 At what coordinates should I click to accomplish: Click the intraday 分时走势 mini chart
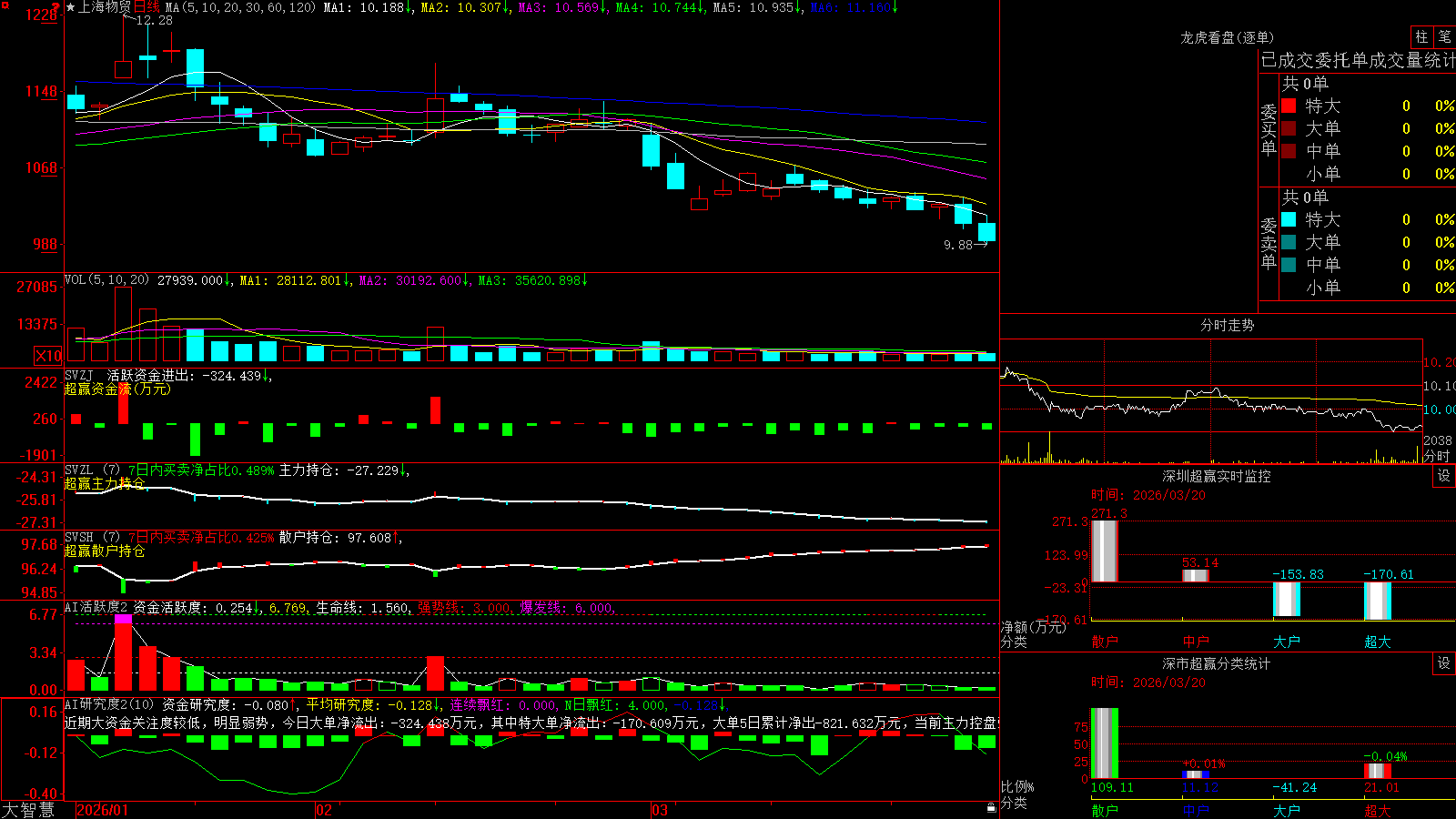click(x=1211, y=401)
